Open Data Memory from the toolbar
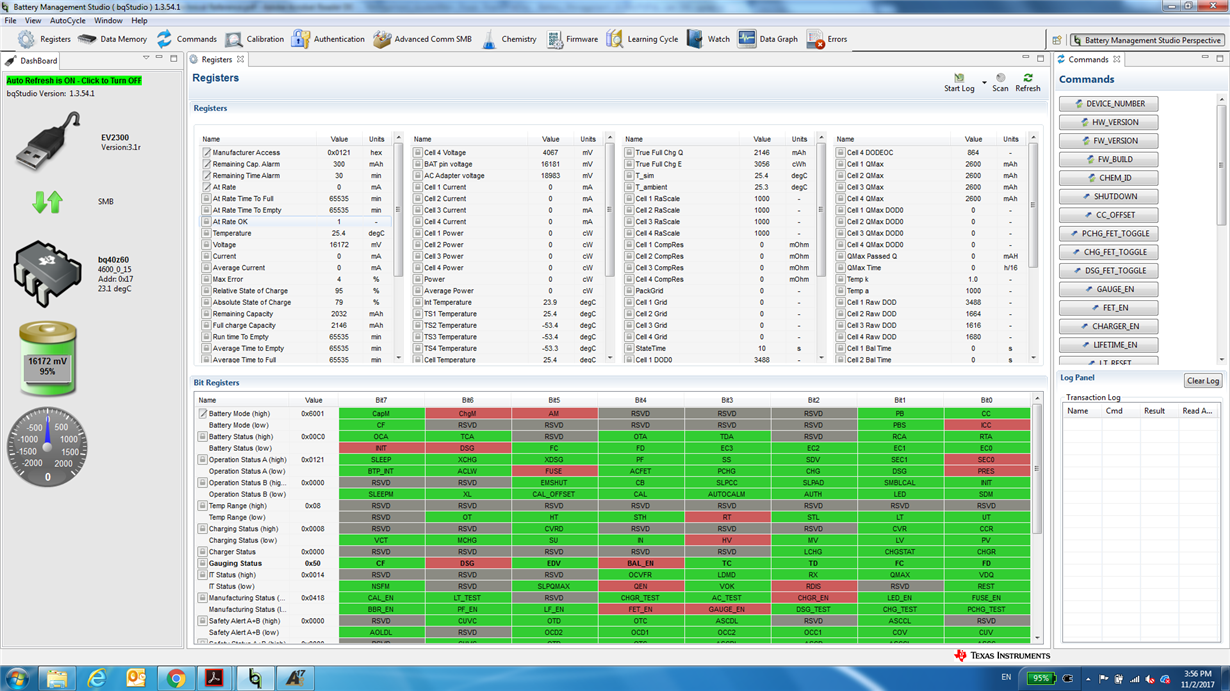 (112, 39)
